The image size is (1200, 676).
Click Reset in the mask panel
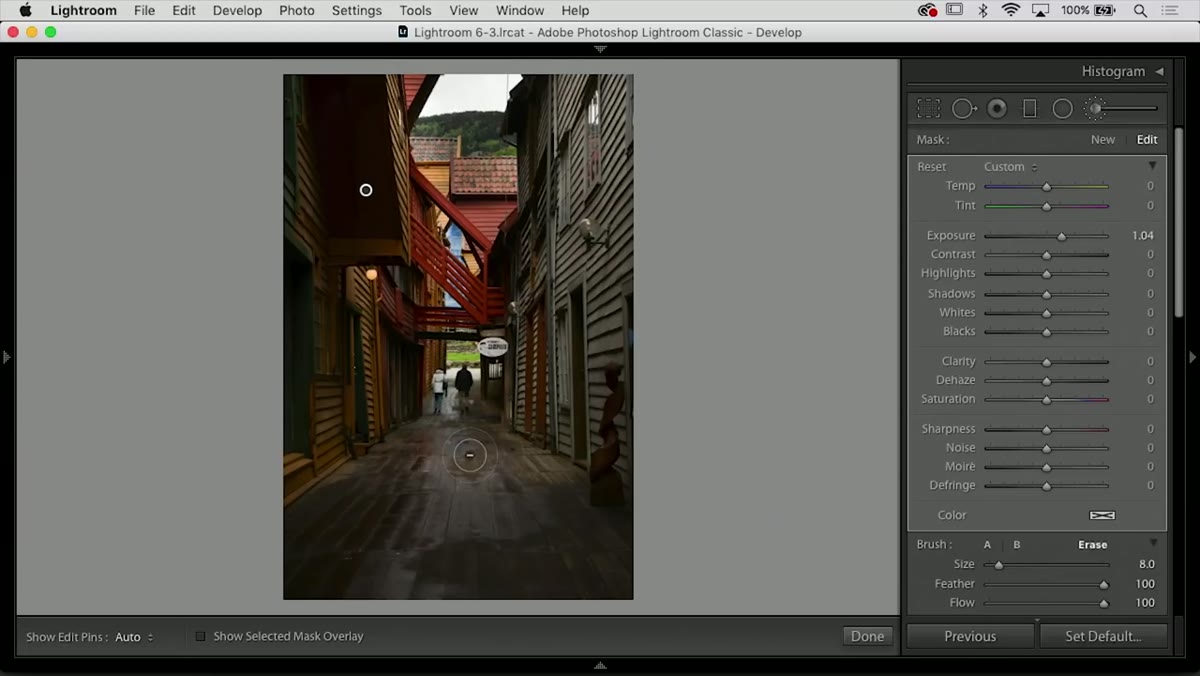point(932,167)
